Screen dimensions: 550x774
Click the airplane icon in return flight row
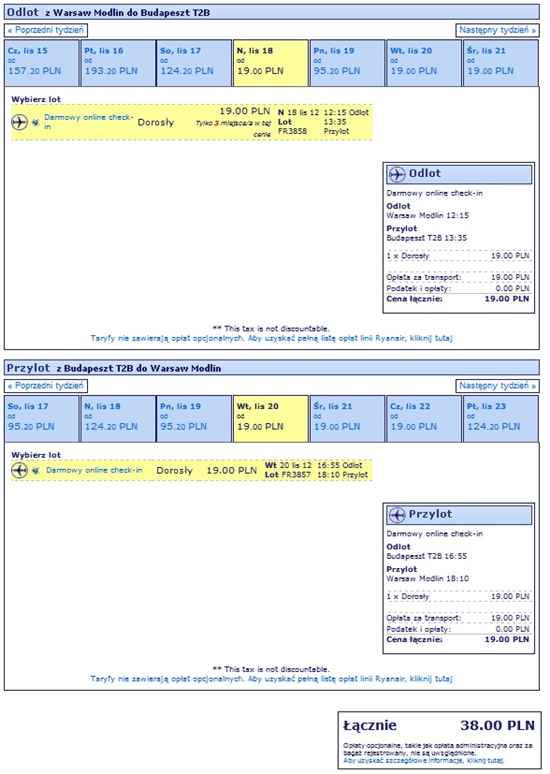click(19, 470)
